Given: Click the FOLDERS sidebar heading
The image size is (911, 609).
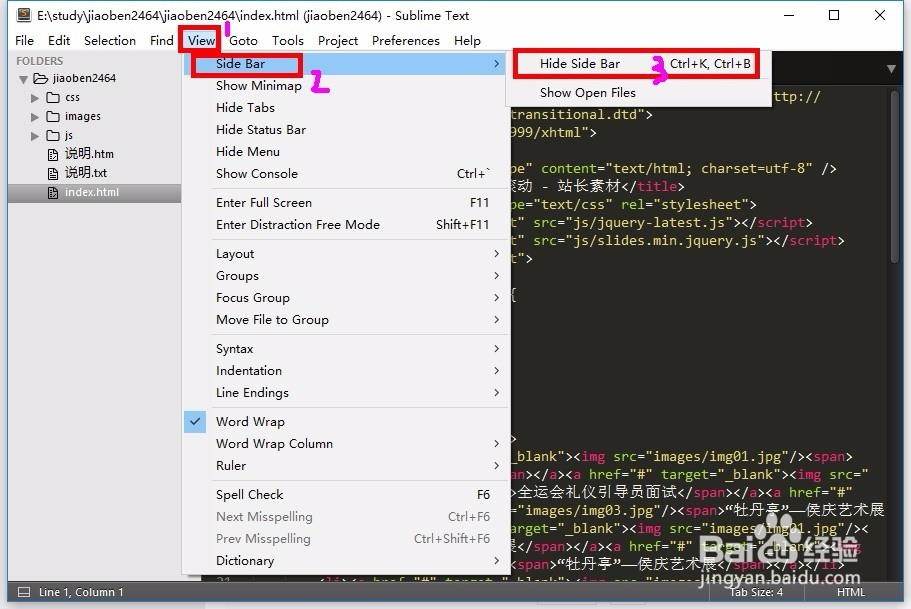Looking at the screenshot, I should pos(40,61).
